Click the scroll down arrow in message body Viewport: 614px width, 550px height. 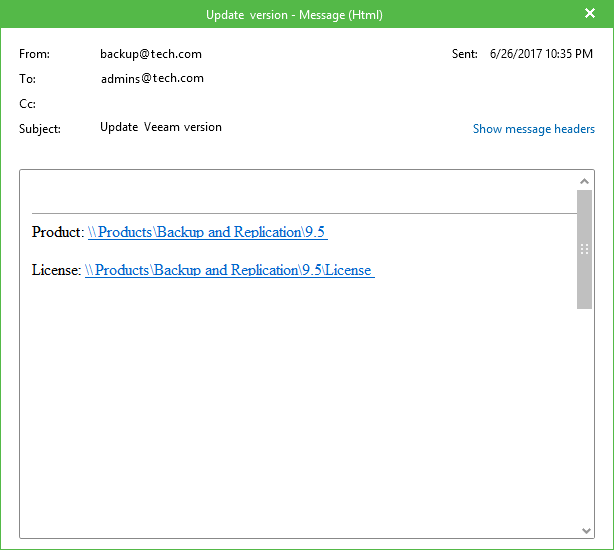(x=586, y=531)
